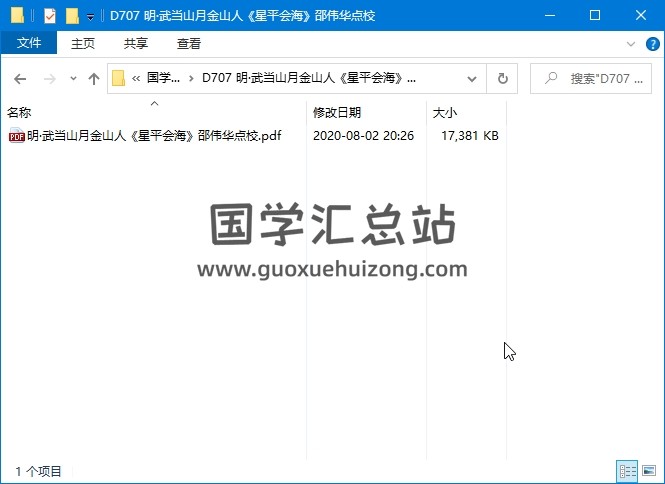Click the Back navigation arrow
The image size is (665, 484).
click(20, 79)
